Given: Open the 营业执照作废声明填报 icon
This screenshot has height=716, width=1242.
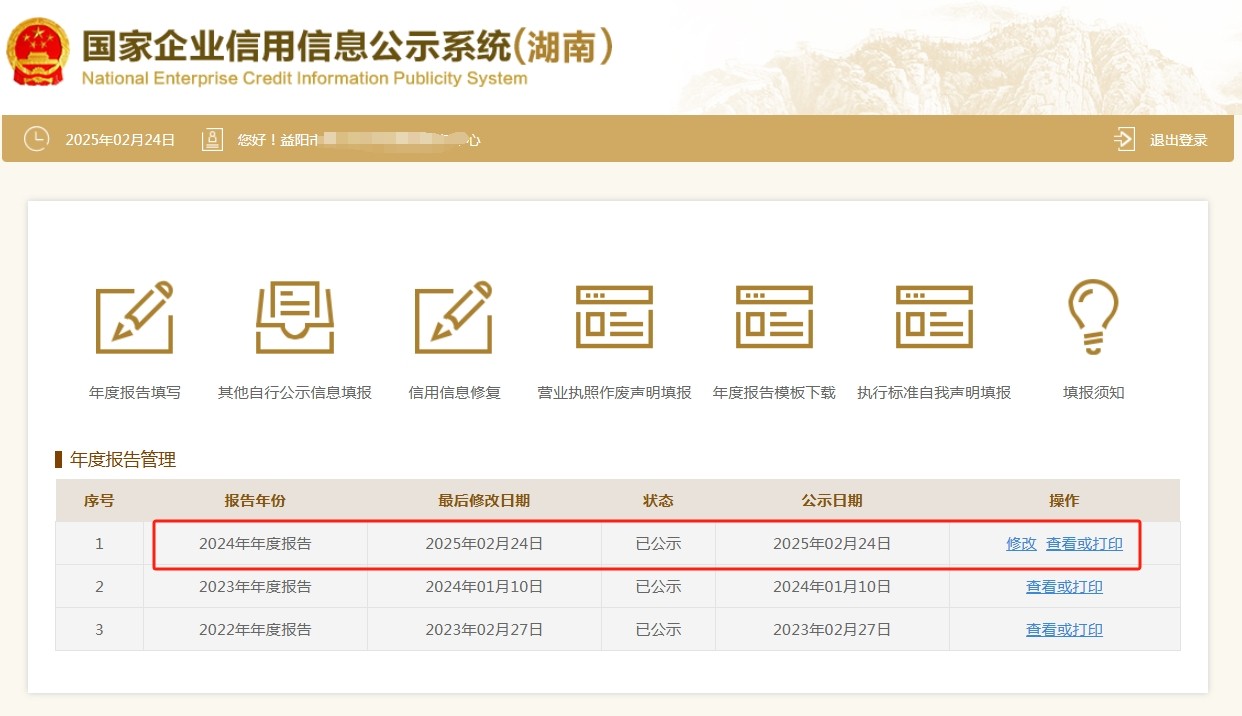Looking at the screenshot, I should tap(614, 317).
